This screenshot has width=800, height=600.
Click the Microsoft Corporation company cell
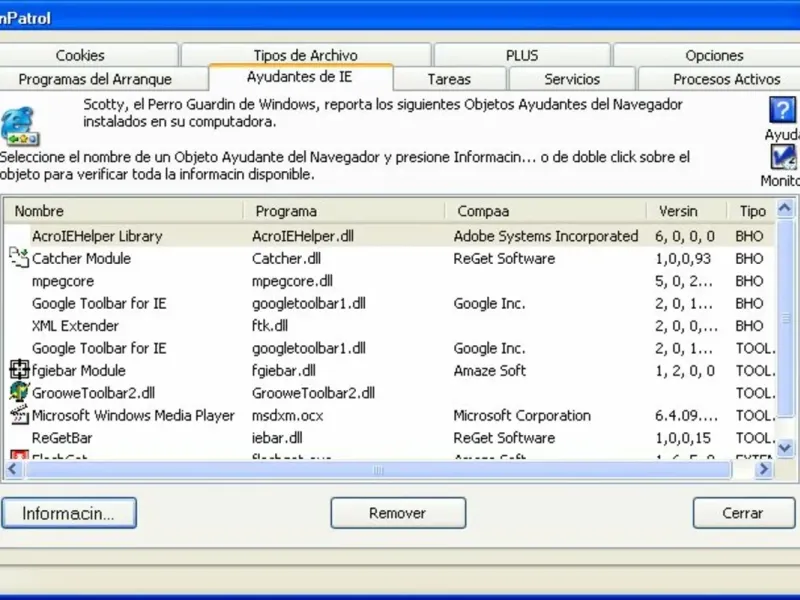522,415
